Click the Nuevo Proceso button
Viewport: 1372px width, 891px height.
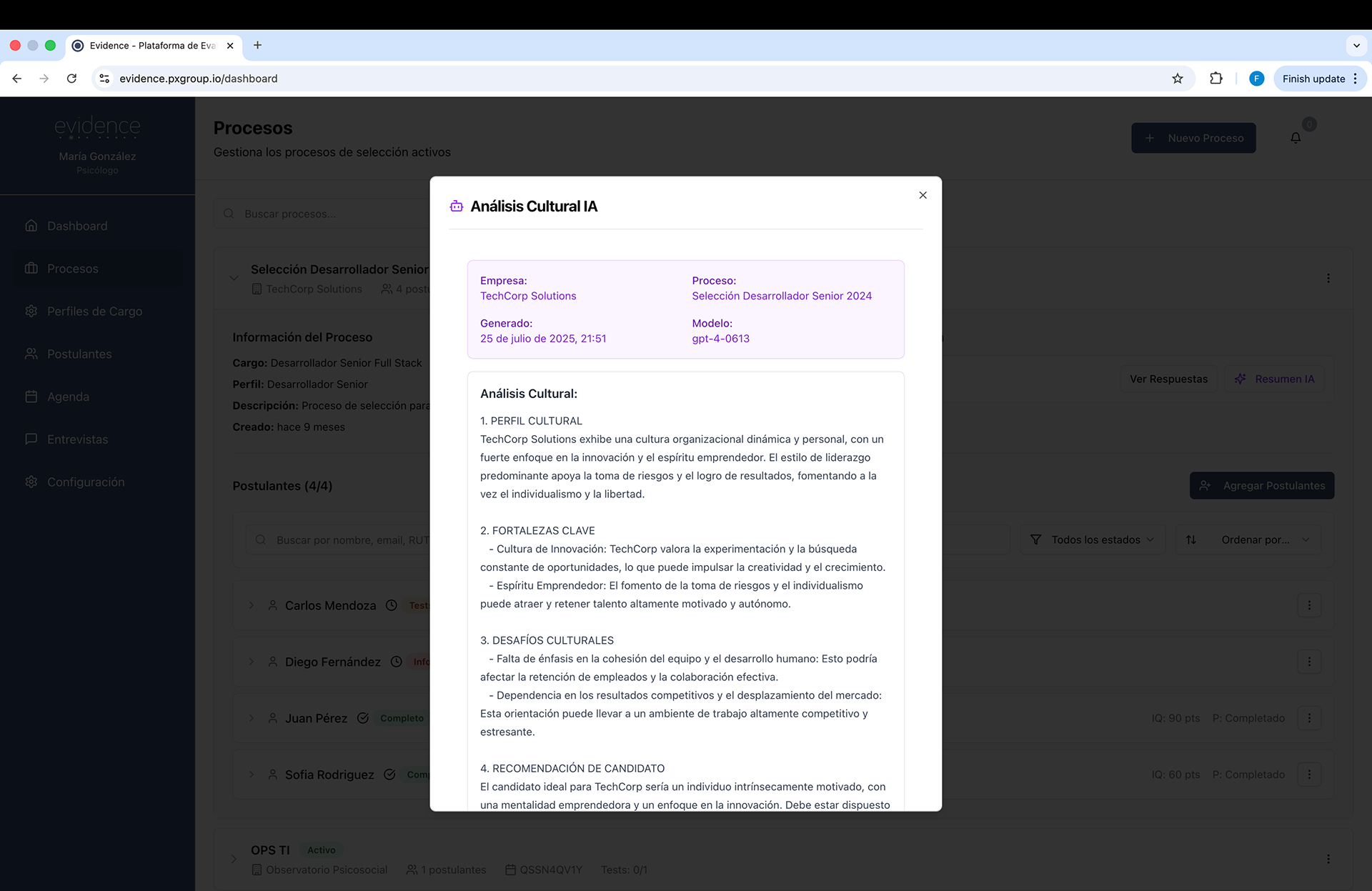1193,138
